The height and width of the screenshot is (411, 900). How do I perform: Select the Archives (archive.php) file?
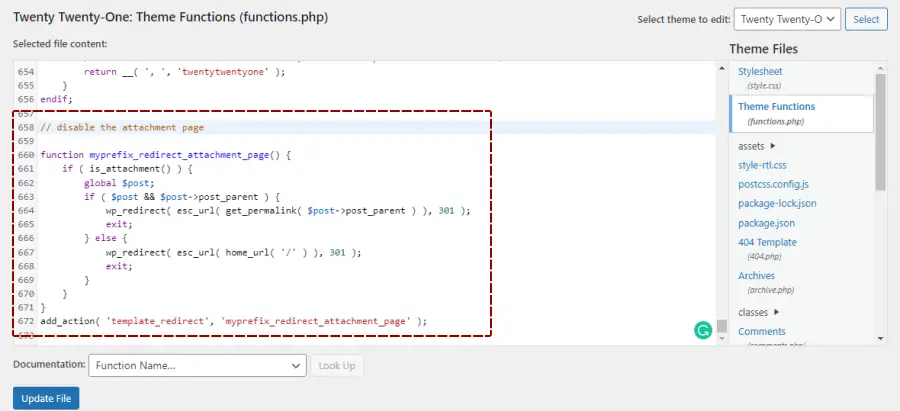756,275
